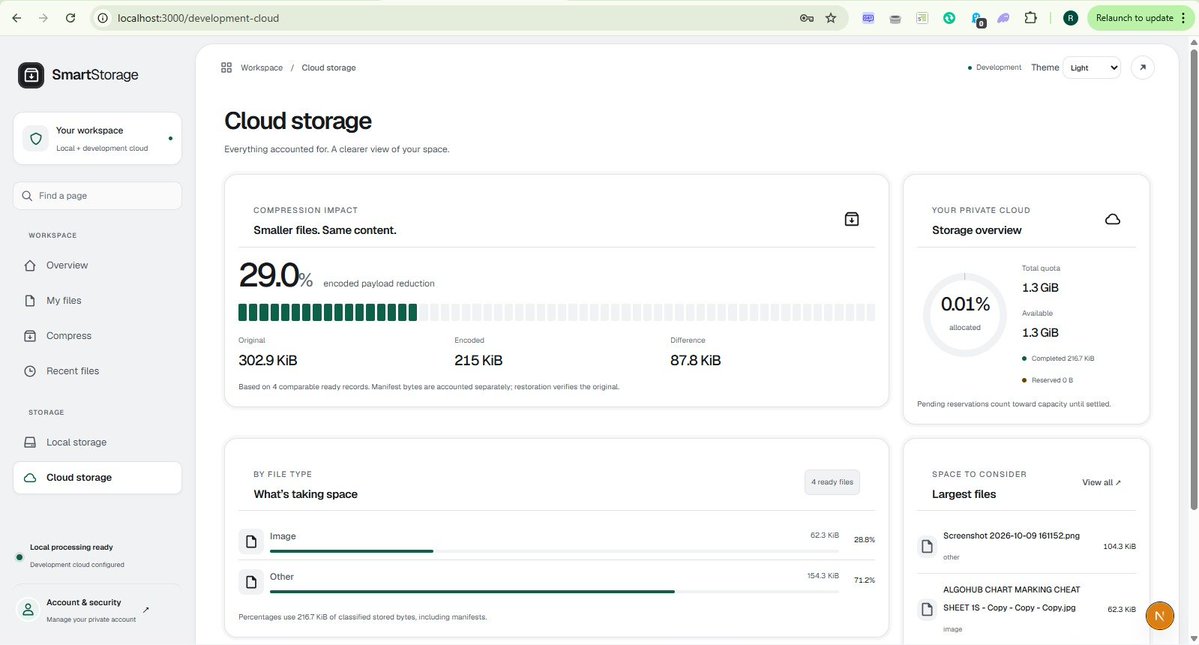Click the browser back arrow
The width and height of the screenshot is (1199, 645).
tap(17, 18)
